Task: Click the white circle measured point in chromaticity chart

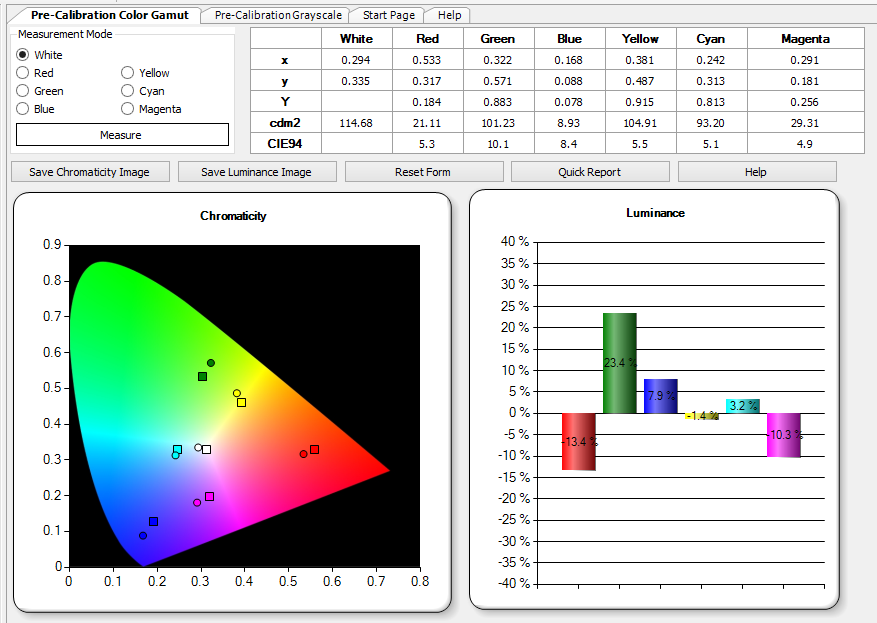Action: point(198,447)
